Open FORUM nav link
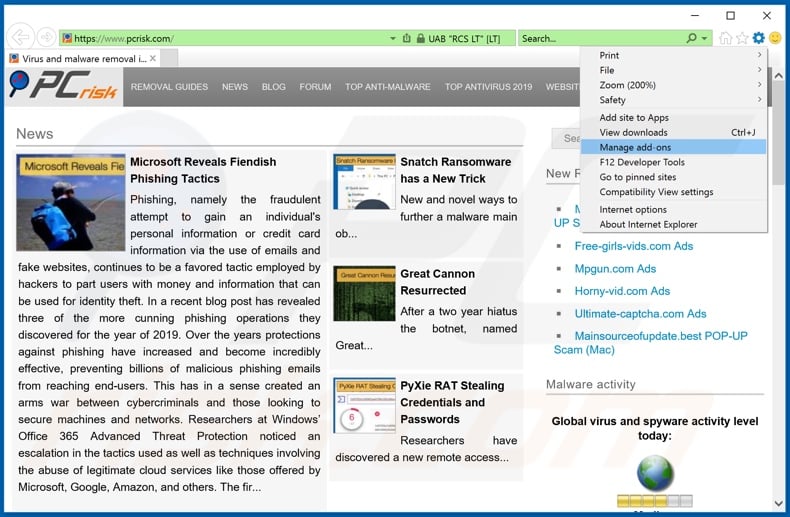The height and width of the screenshot is (517, 790). [x=315, y=87]
